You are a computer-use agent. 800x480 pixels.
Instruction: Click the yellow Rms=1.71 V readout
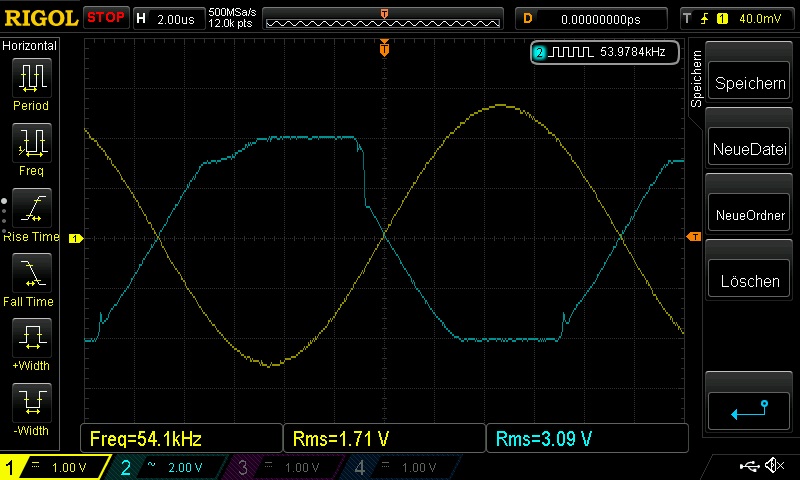click(x=384, y=439)
